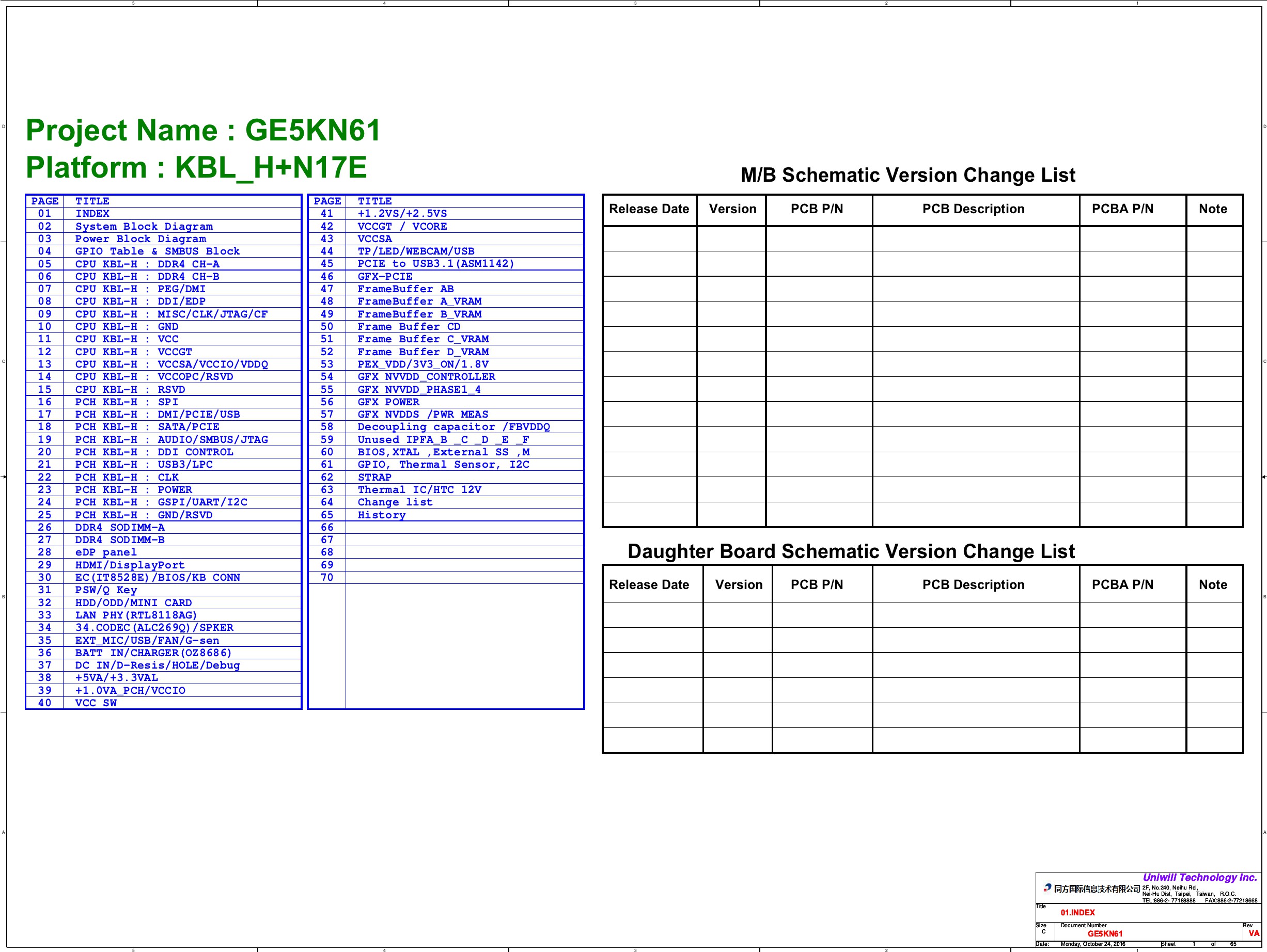Click the LAN PHY(RTL8118AG) row
1267x952 pixels.
(136, 615)
